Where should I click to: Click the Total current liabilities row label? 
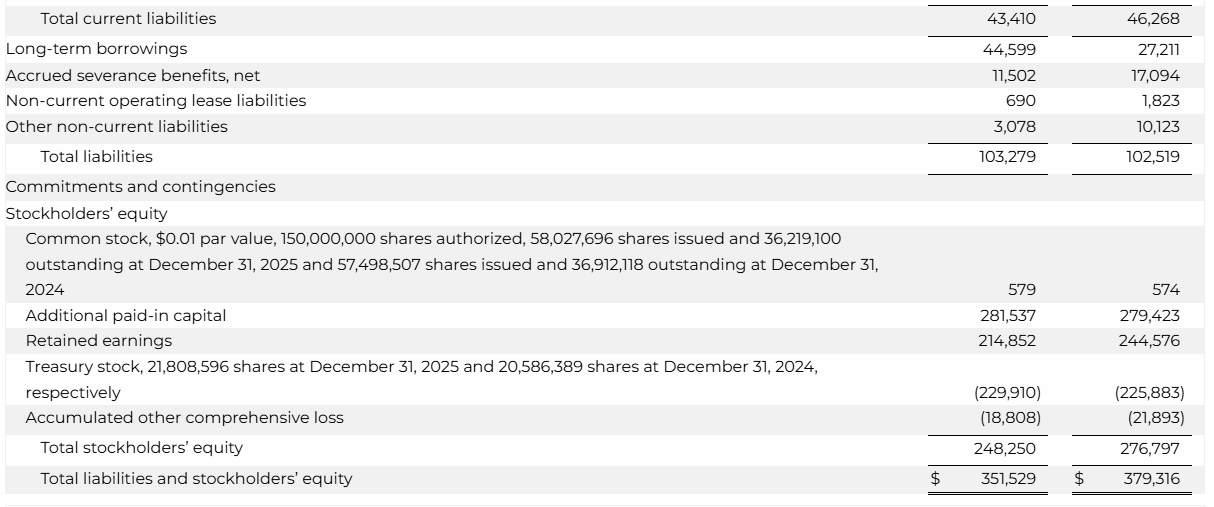click(128, 19)
